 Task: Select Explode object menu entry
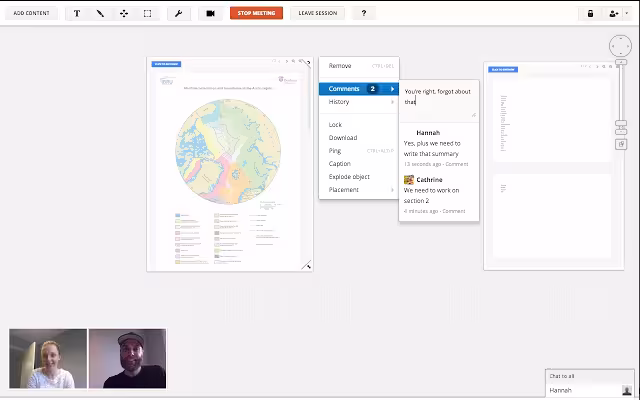tap(359, 177)
